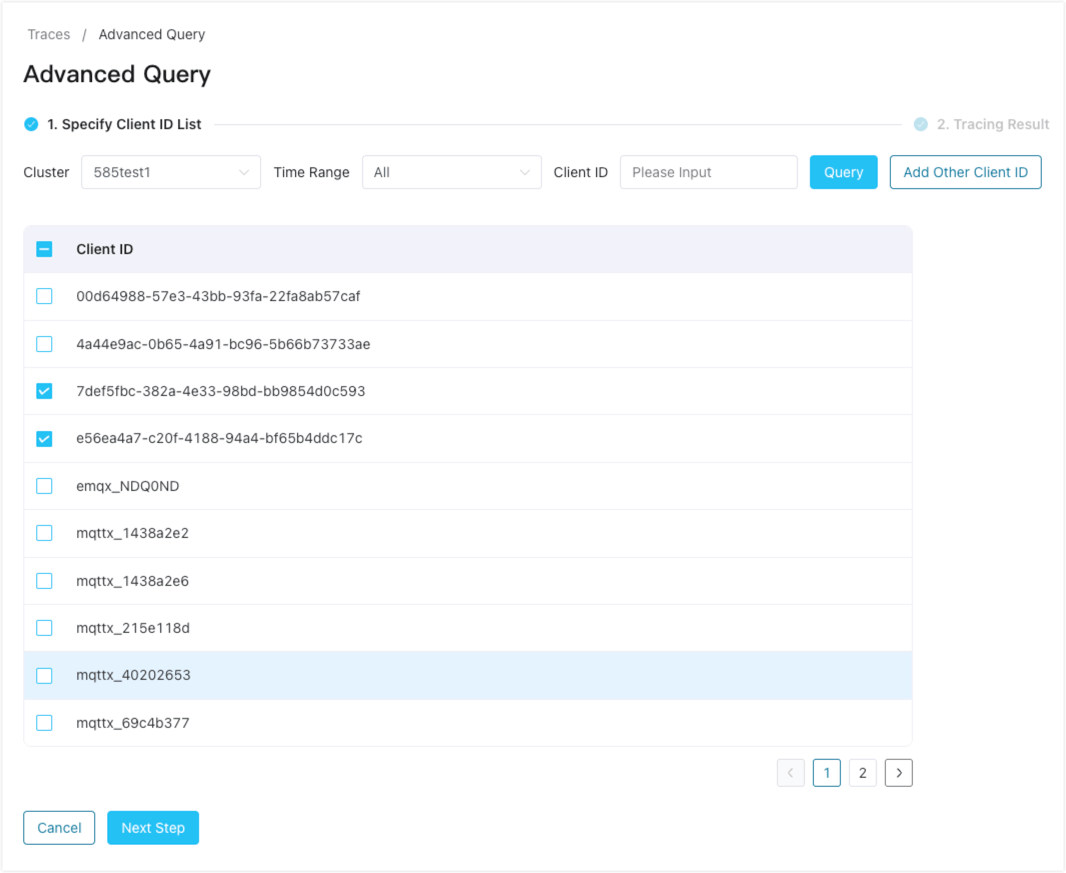Go to page 2 of results
The height and width of the screenshot is (873, 1066).
point(862,772)
